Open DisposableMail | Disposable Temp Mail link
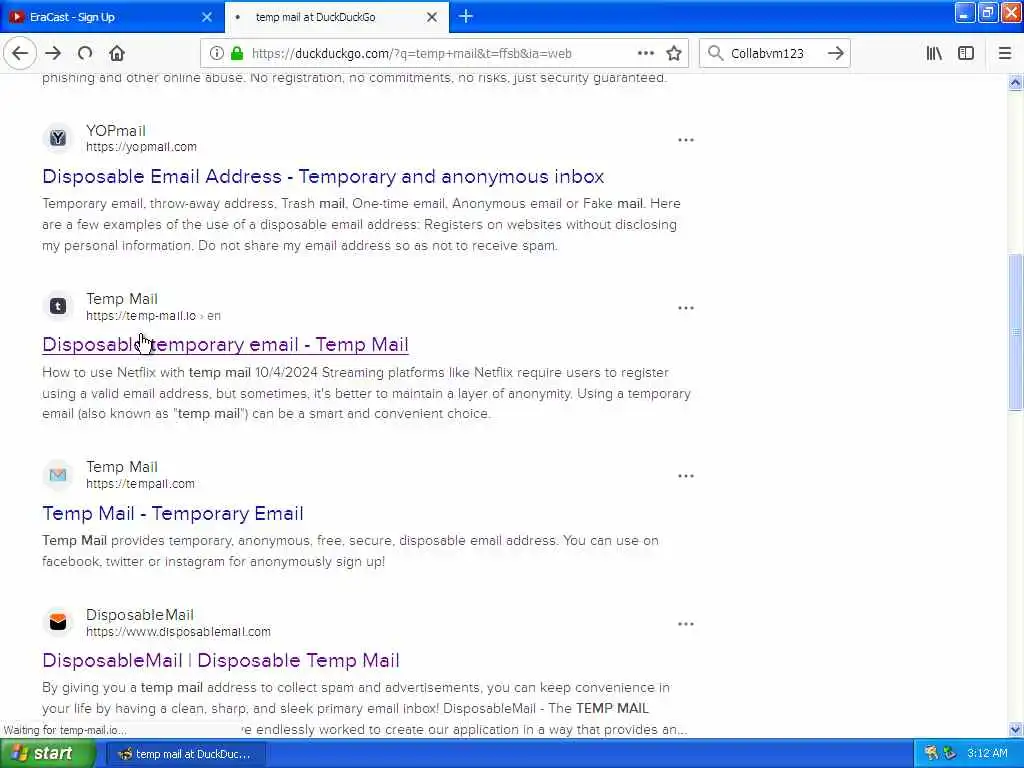Screen dimensions: 1024x768 coord(221,660)
